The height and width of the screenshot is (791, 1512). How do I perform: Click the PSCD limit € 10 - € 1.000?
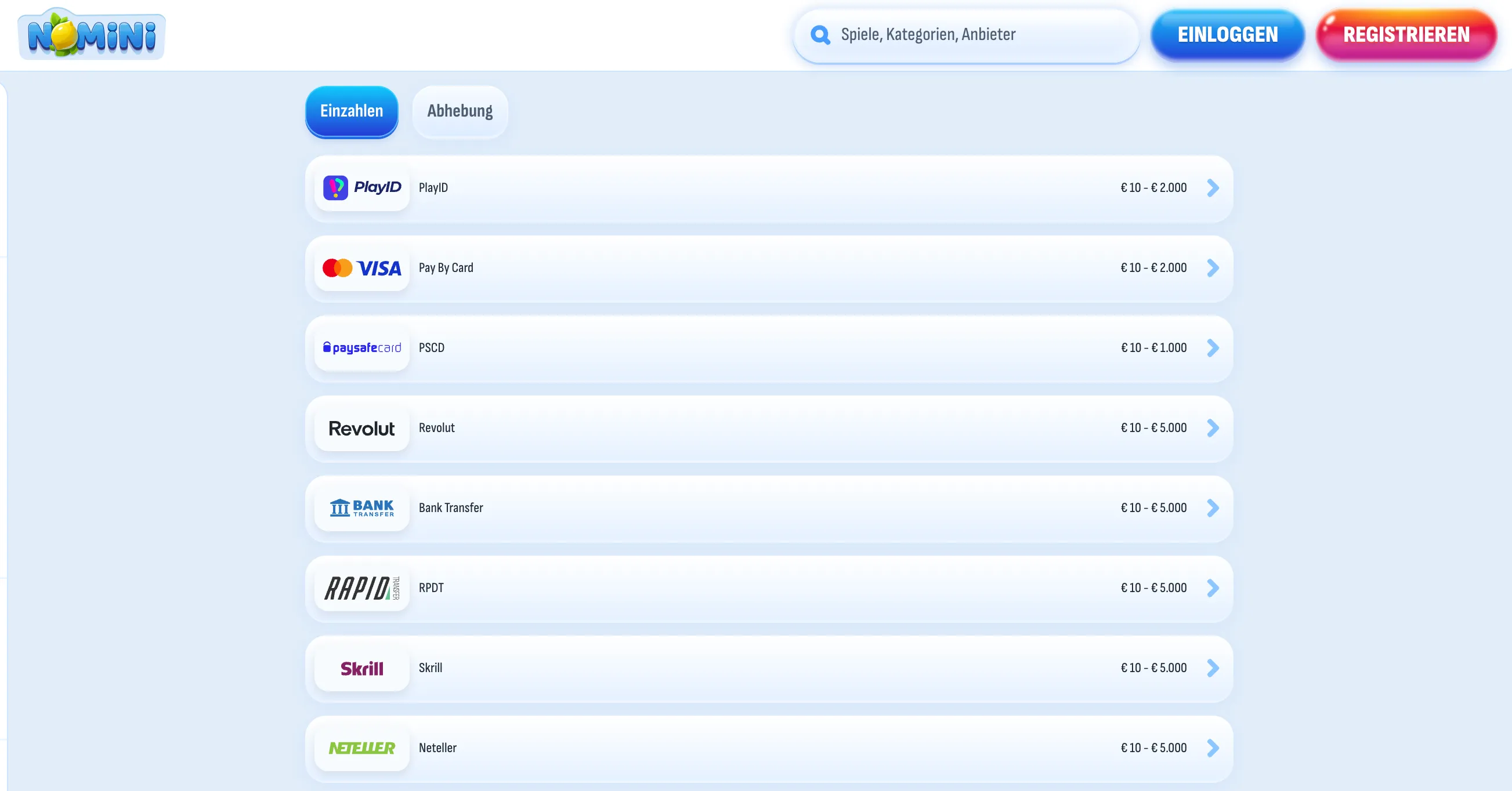tap(1153, 348)
